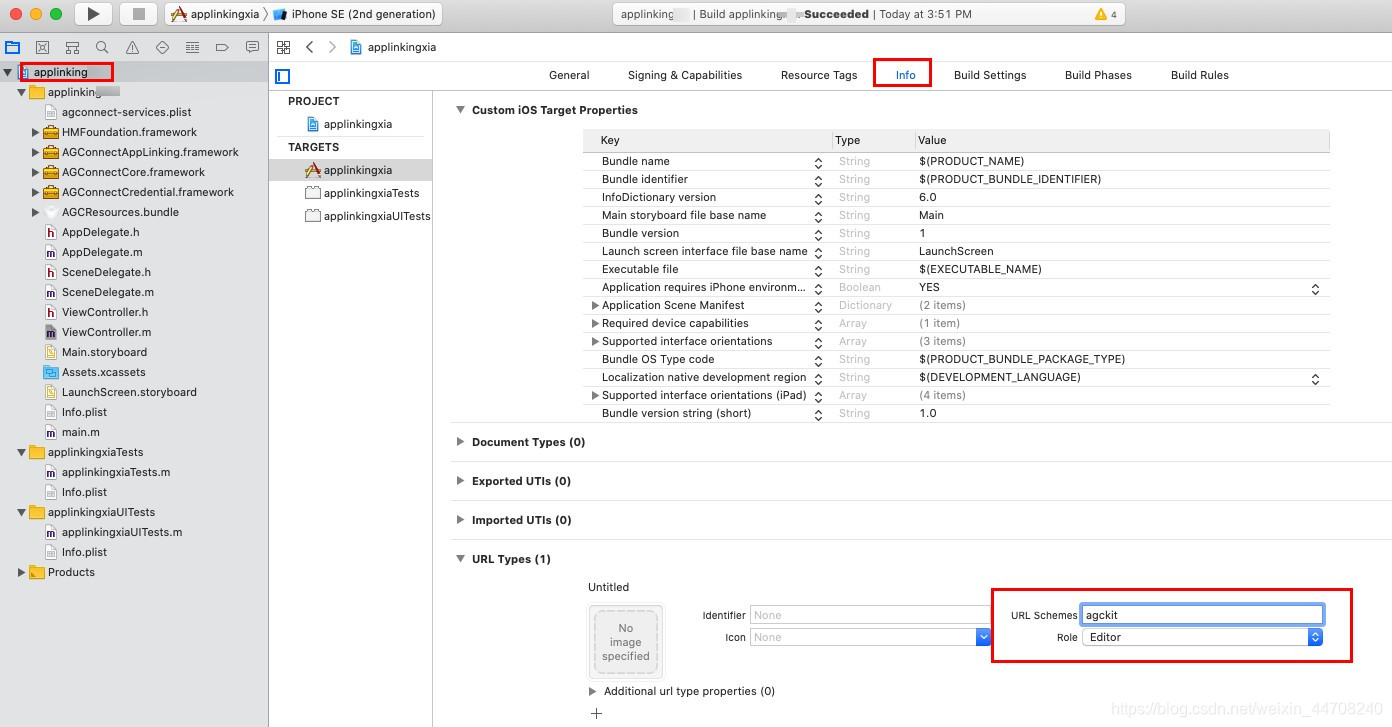Stop the running build with Stop button
1392x727 pixels.
(x=139, y=14)
